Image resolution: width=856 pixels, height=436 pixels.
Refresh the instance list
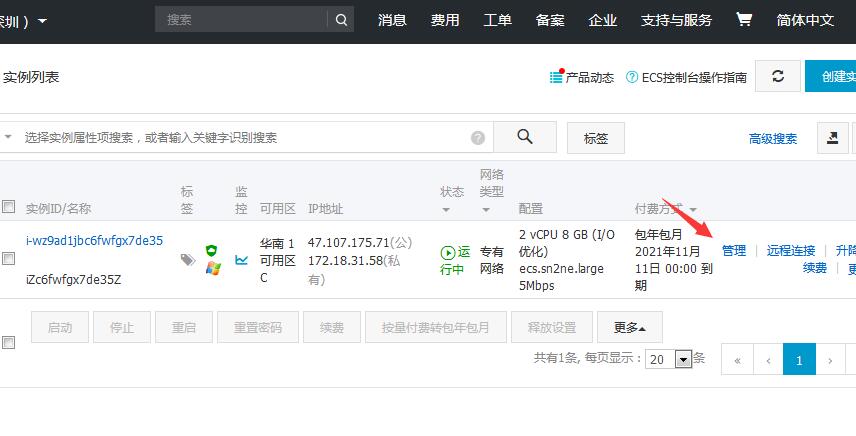pos(777,77)
